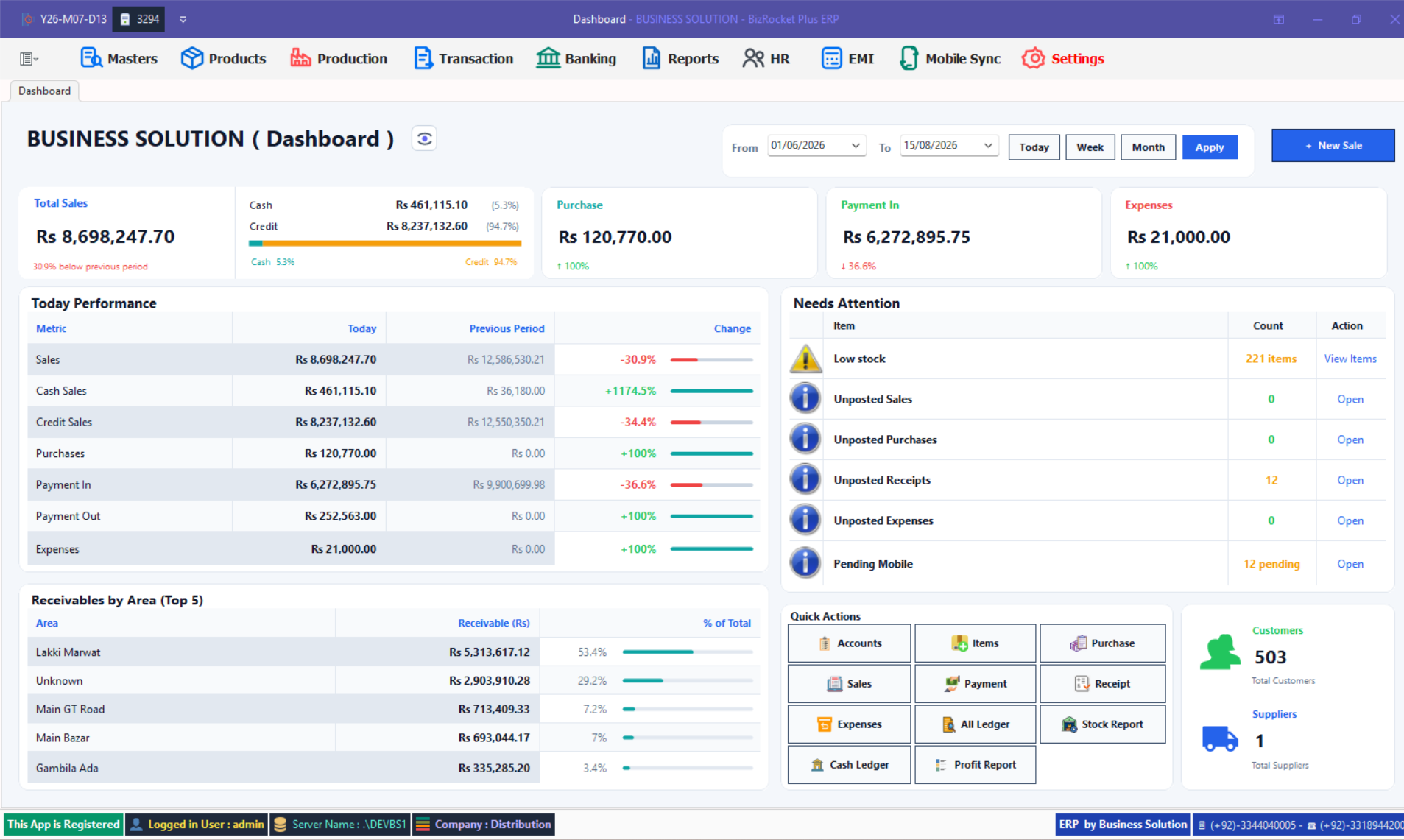Click ERP by Business Solution label
1404x840 pixels.
click(1123, 825)
